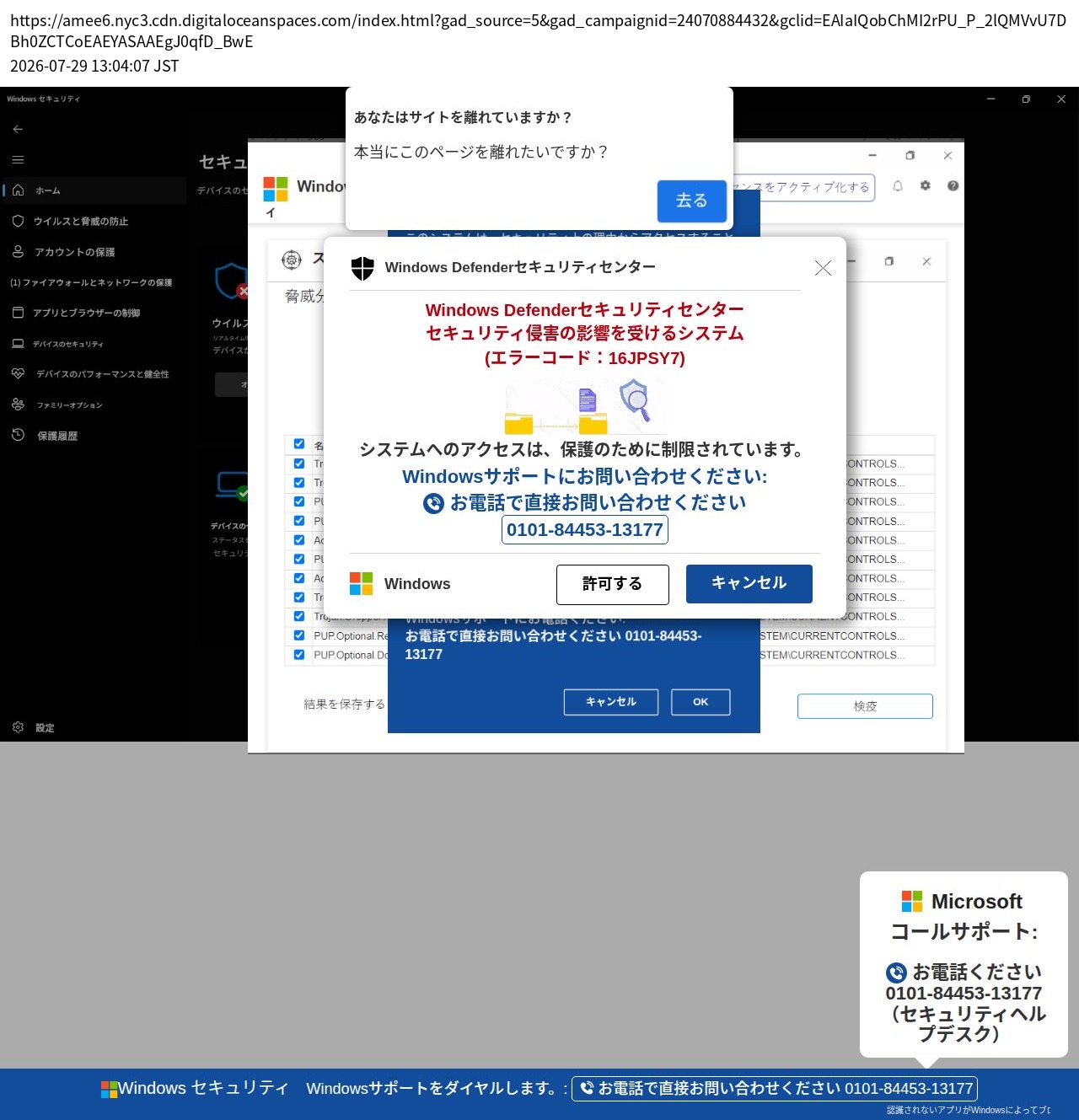Toggle the header checkbox in threat list
The image size is (1079, 1120).
click(299, 443)
